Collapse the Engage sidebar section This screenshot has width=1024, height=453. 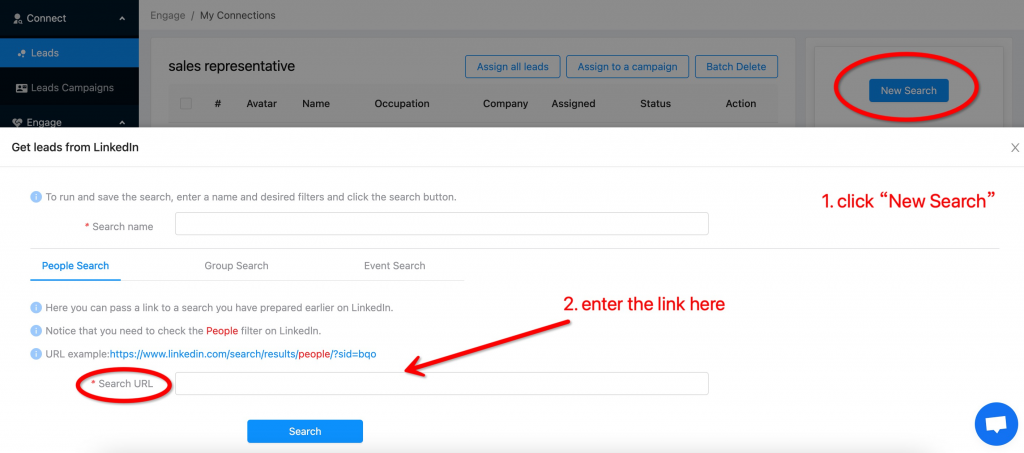pos(122,123)
